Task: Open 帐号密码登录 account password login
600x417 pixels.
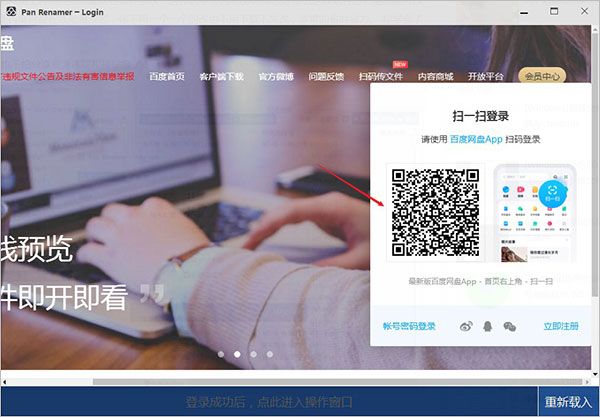Action: (x=409, y=326)
